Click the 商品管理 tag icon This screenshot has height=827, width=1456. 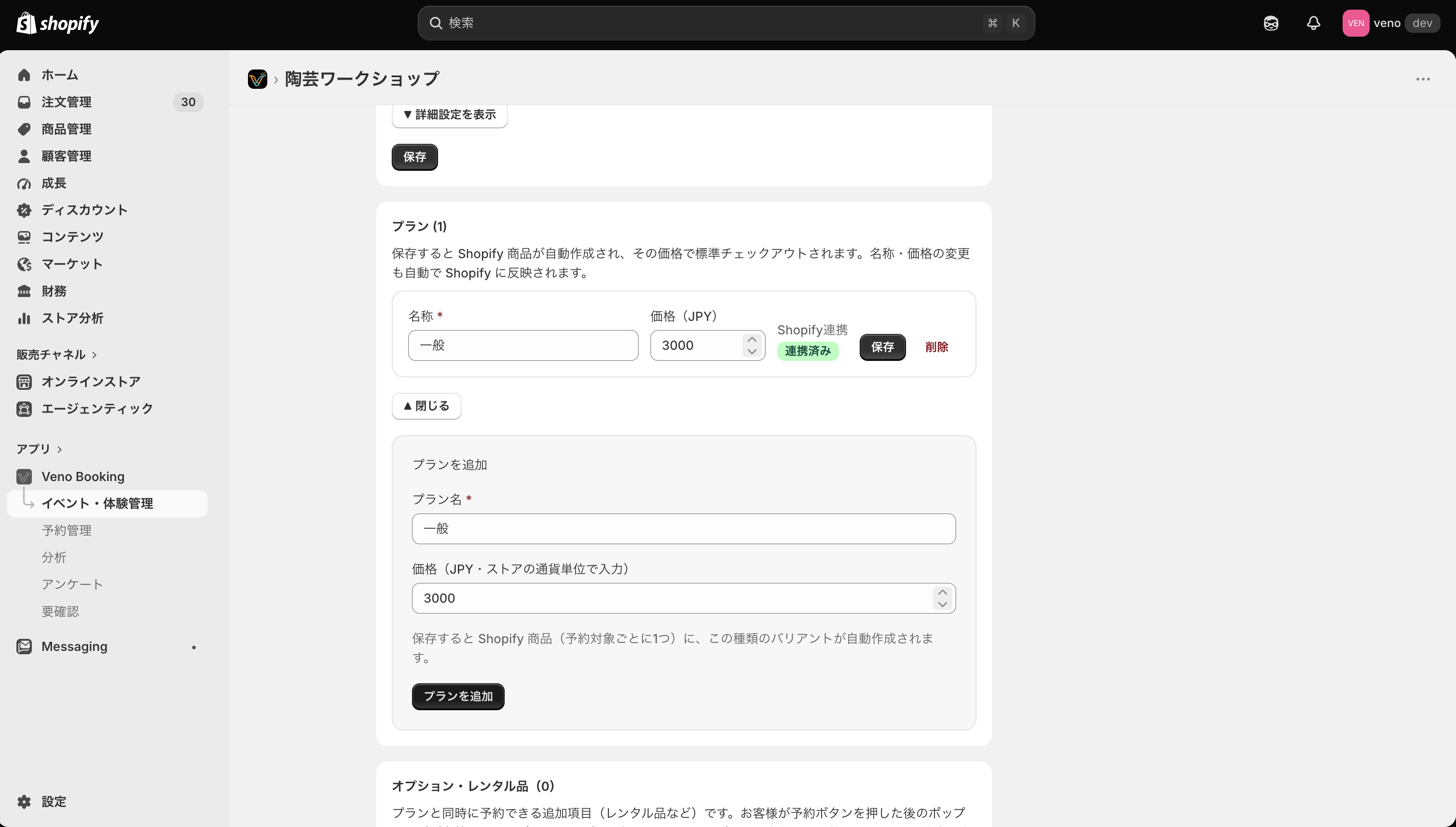tap(24, 129)
